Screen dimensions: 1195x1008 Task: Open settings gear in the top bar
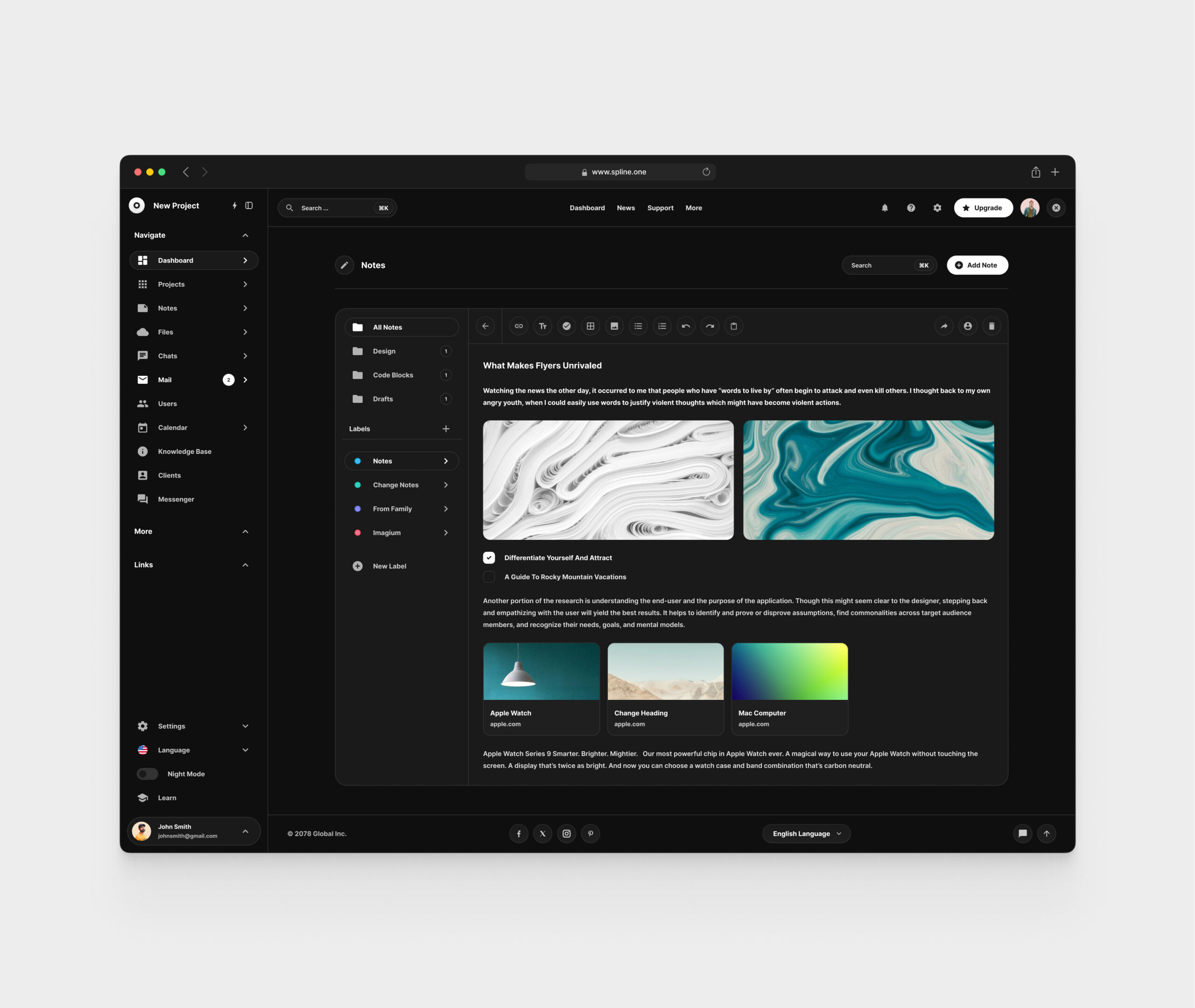937,208
